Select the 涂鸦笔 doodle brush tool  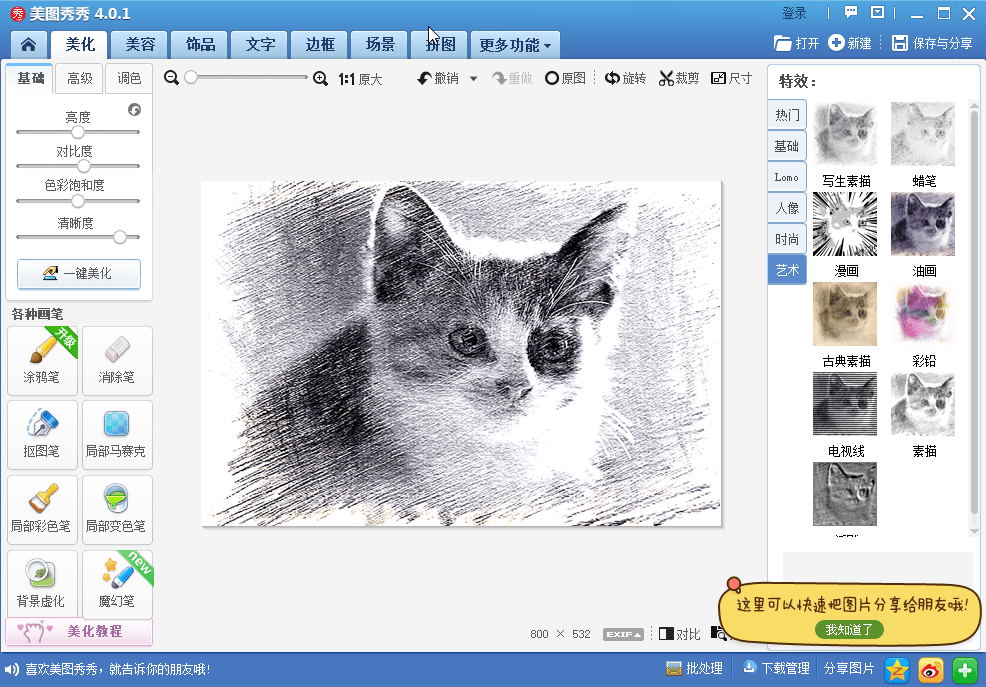(42, 361)
